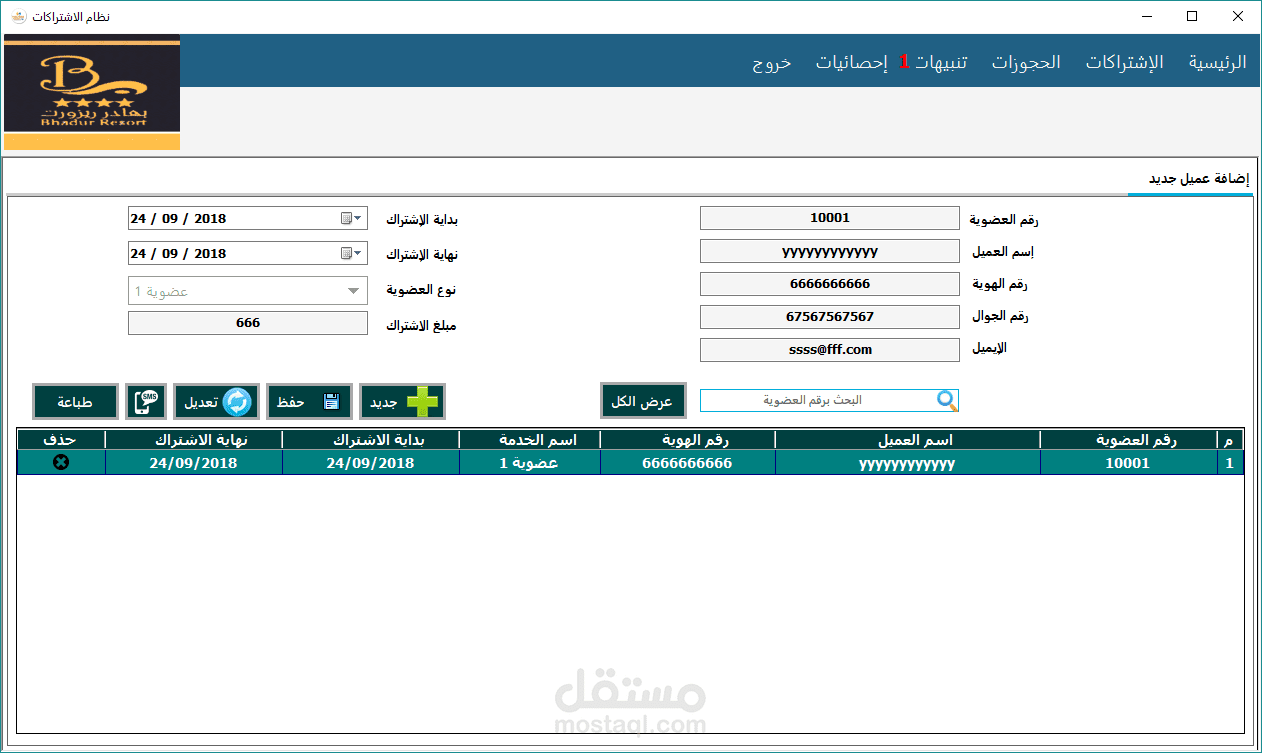Image resolution: width=1262 pixels, height=753 pixels.
Task: Click the SMS sending icon
Action: point(146,401)
